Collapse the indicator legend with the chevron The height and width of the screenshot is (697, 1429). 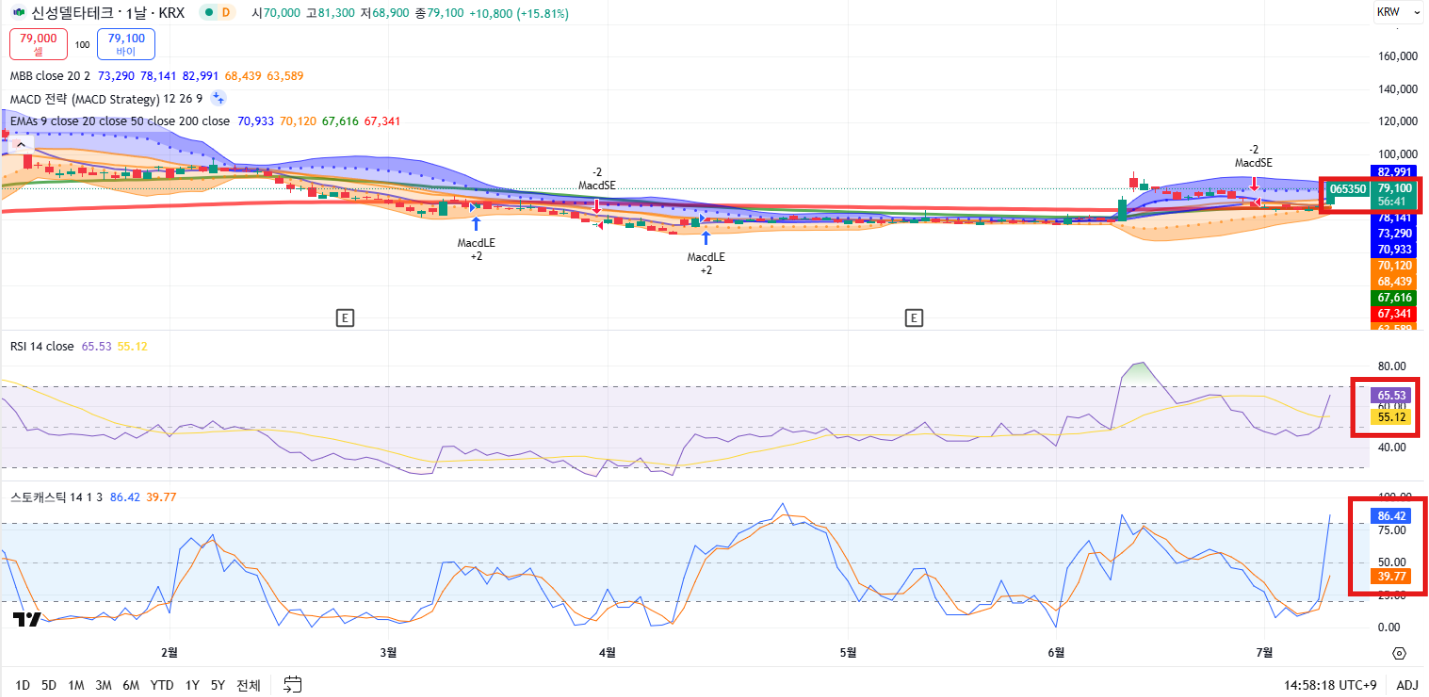tap(19, 144)
